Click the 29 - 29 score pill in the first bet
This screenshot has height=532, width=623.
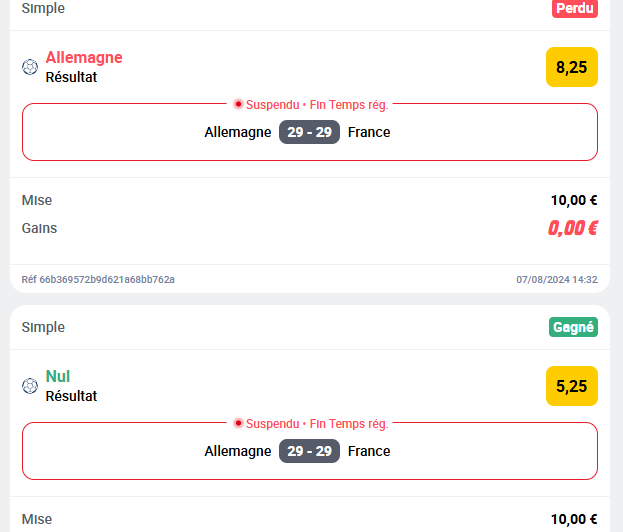point(310,132)
